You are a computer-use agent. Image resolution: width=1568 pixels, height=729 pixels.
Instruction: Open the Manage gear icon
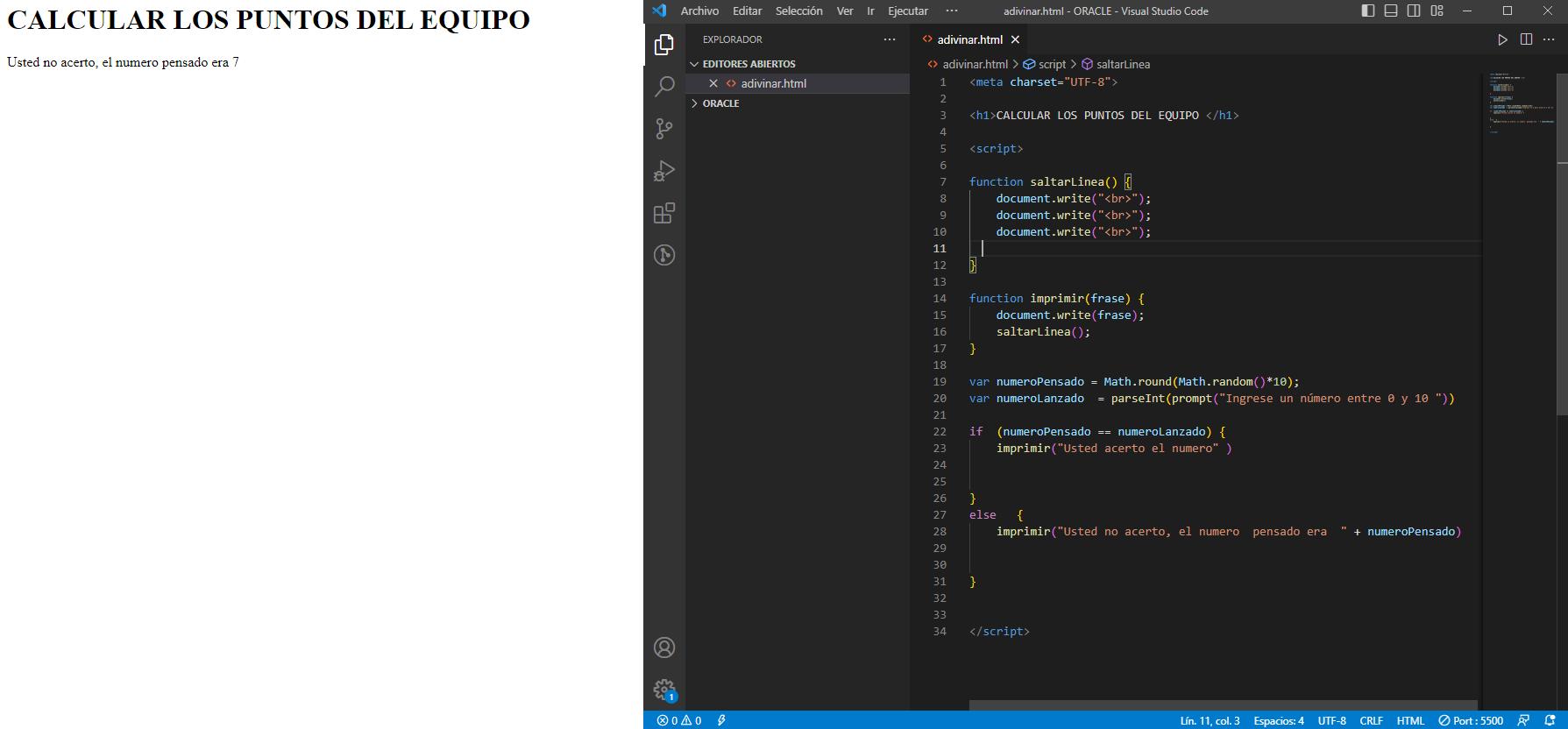pyautogui.click(x=664, y=690)
